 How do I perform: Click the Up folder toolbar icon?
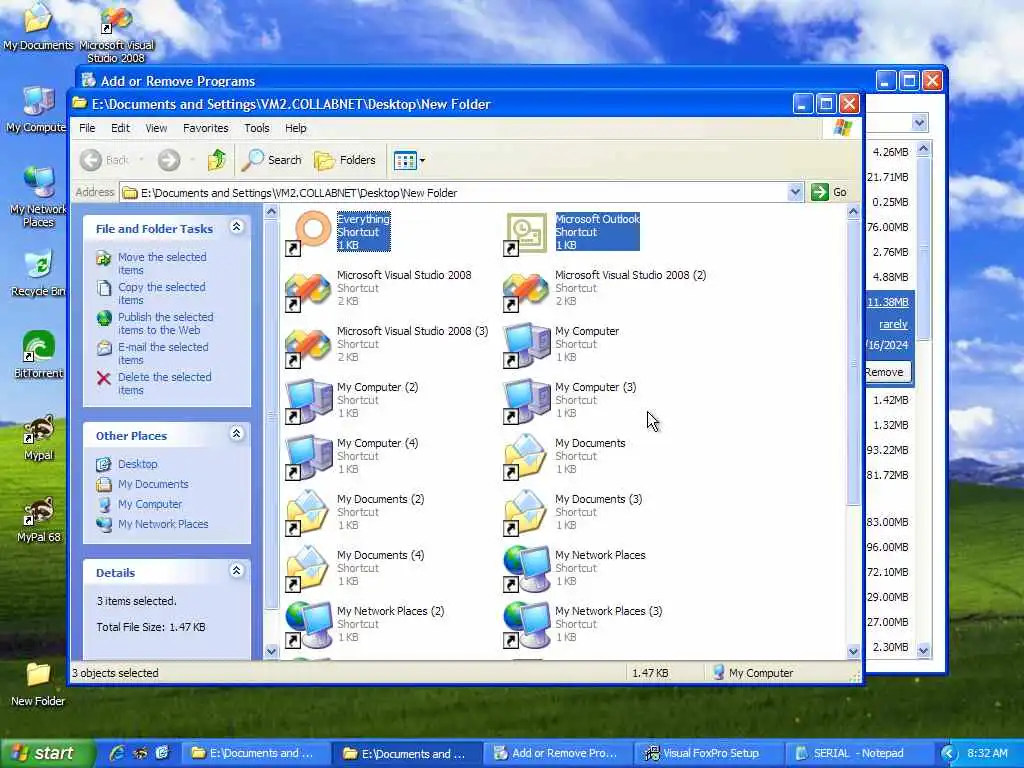217,160
